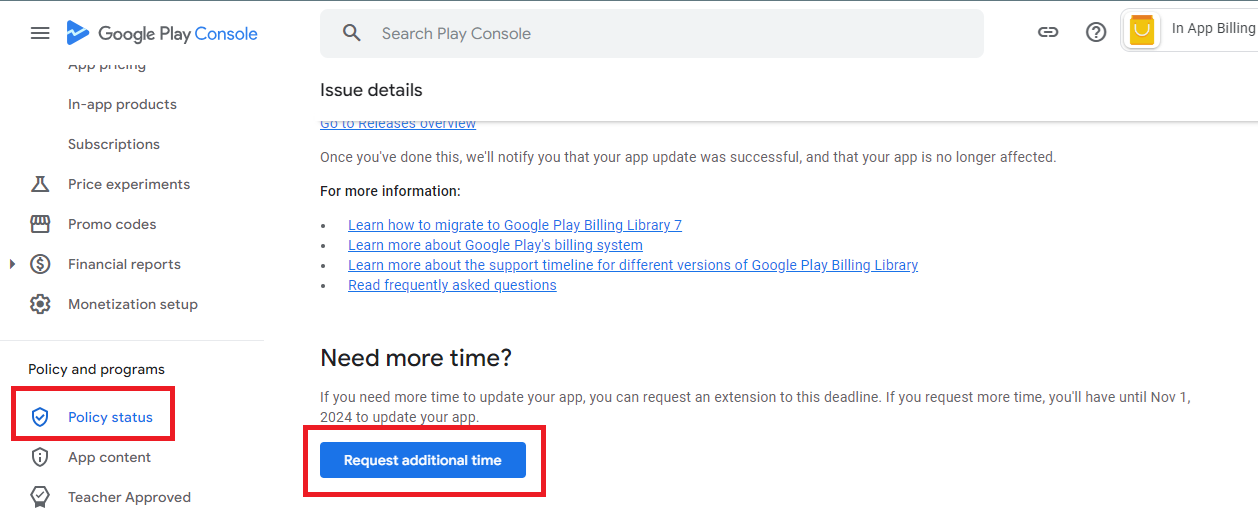Click the copy link icon

[1048, 32]
